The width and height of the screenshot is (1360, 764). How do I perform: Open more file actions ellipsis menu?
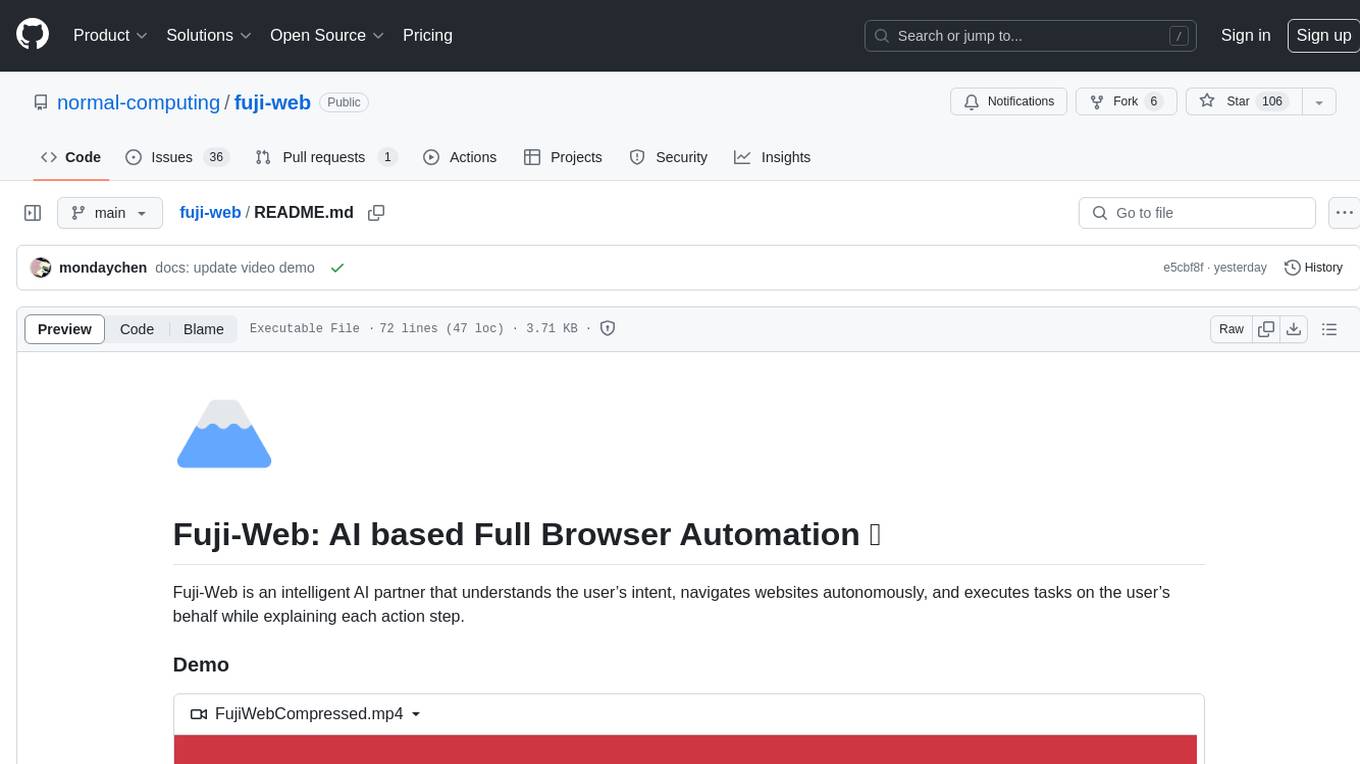[x=1344, y=213]
